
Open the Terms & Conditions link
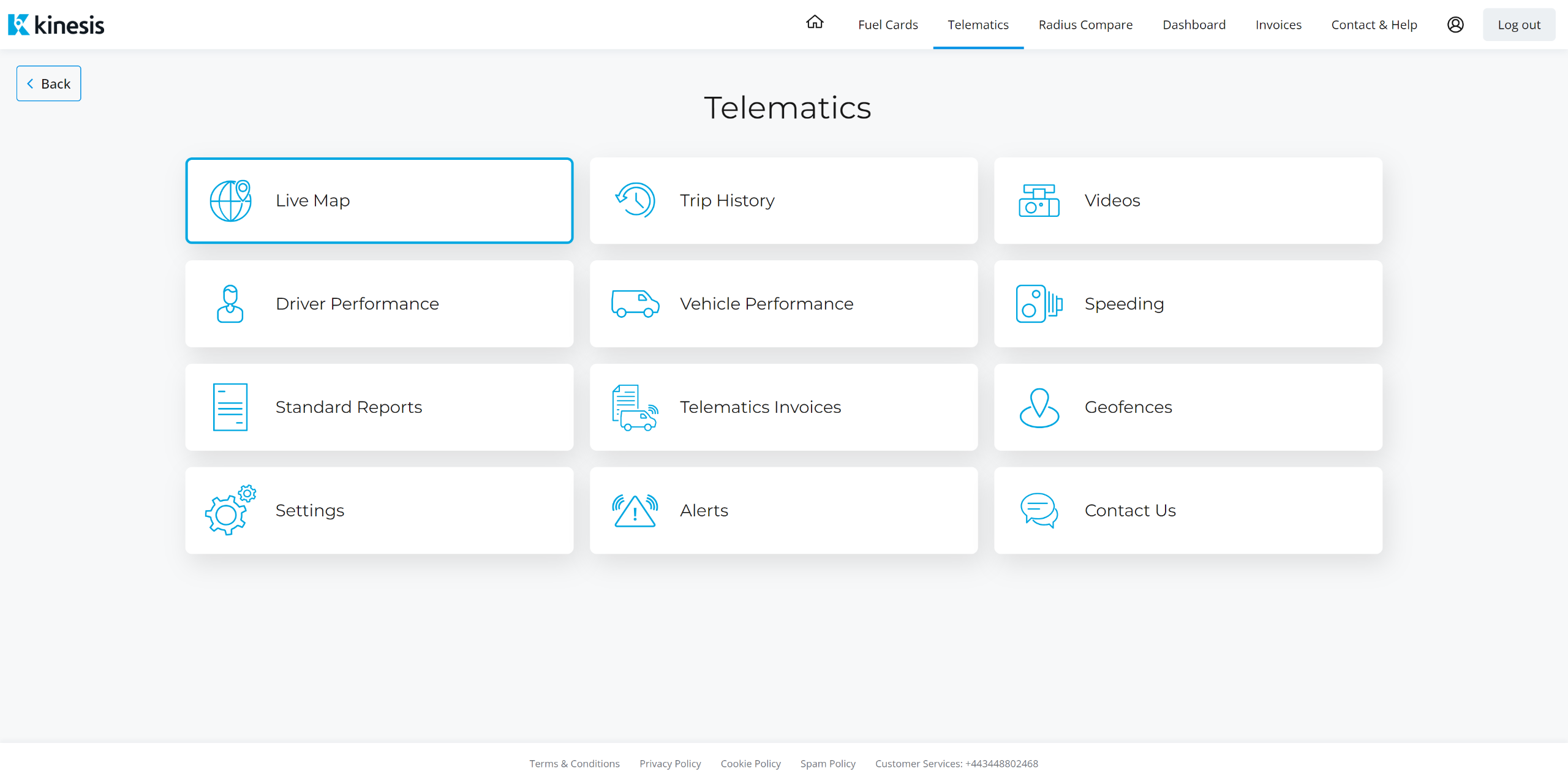[574, 764]
